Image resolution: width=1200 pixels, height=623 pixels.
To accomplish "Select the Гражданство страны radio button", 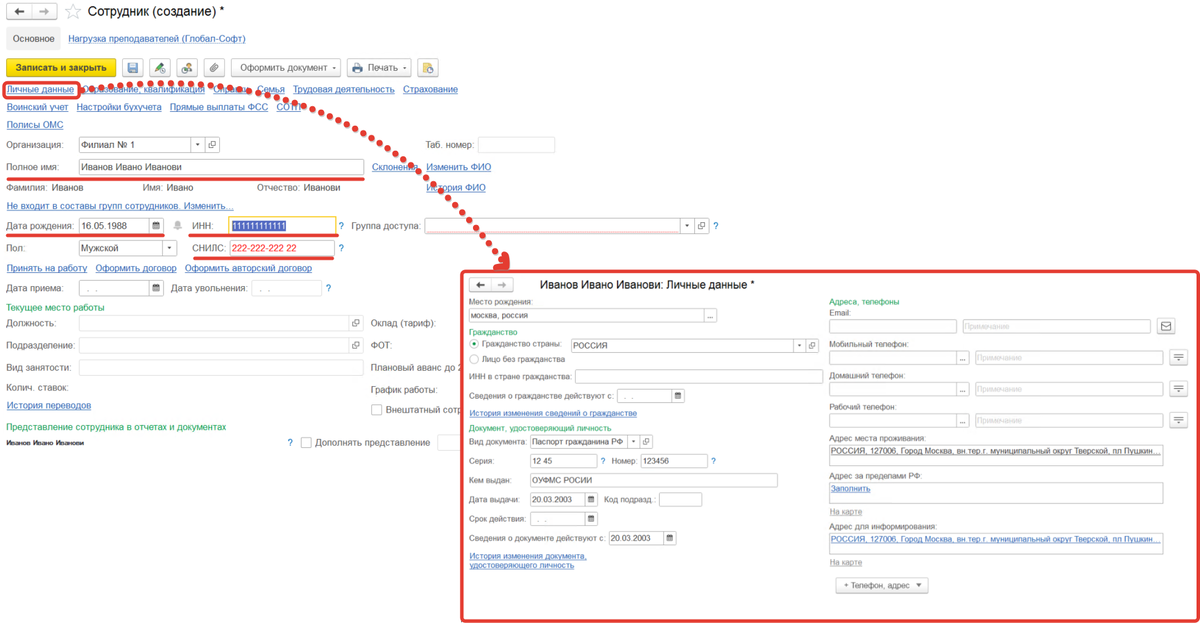I will 474,344.
